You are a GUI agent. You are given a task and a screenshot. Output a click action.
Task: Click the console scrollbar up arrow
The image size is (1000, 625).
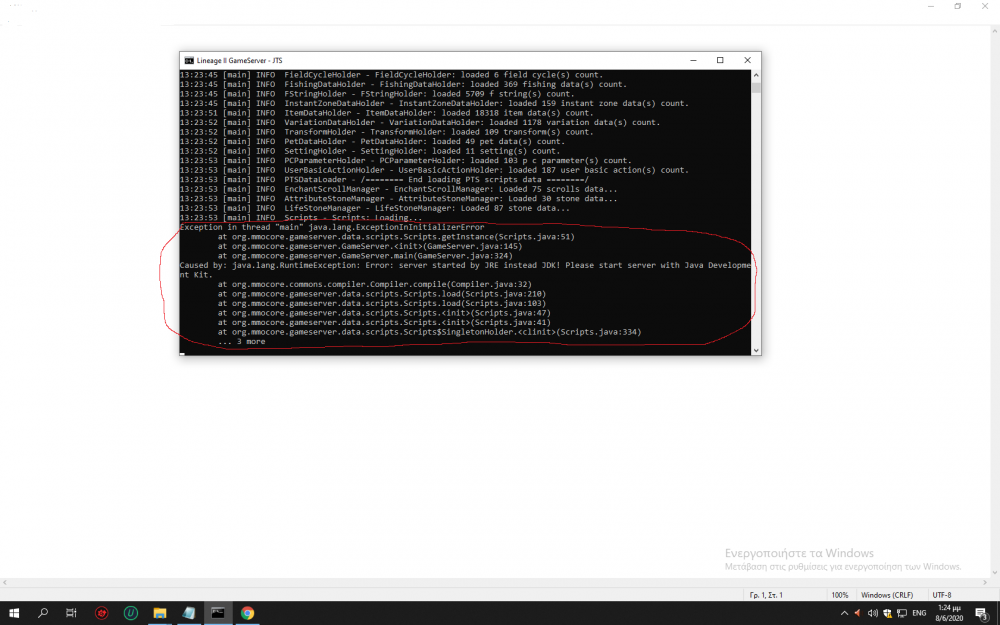pos(755,75)
